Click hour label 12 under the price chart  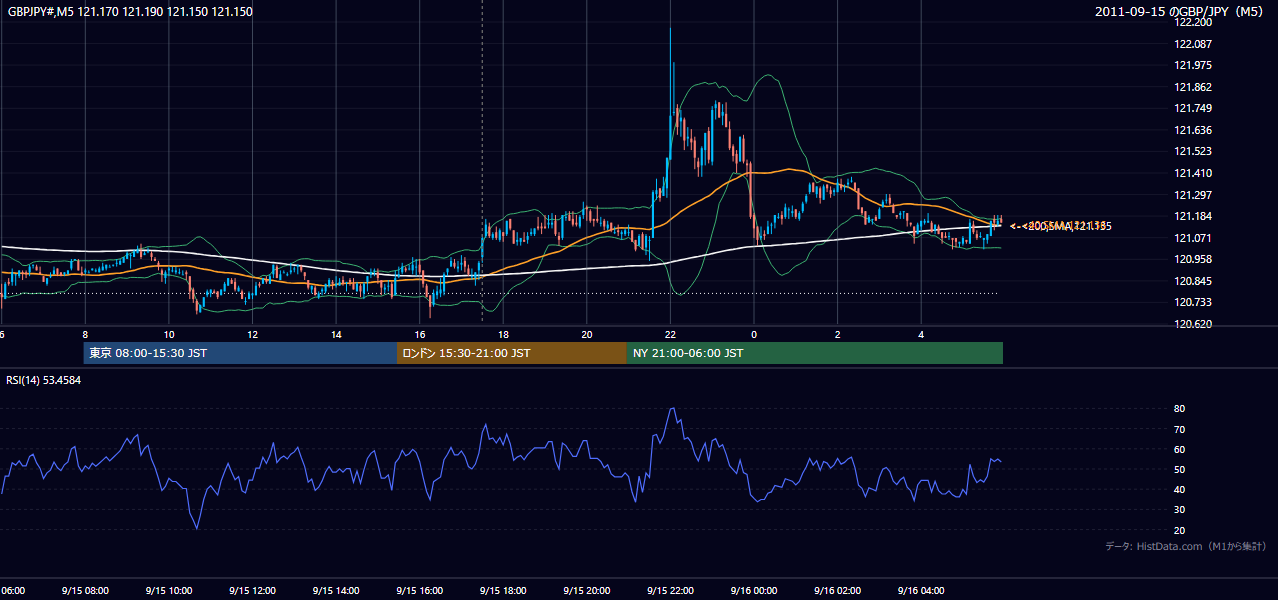click(252, 334)
